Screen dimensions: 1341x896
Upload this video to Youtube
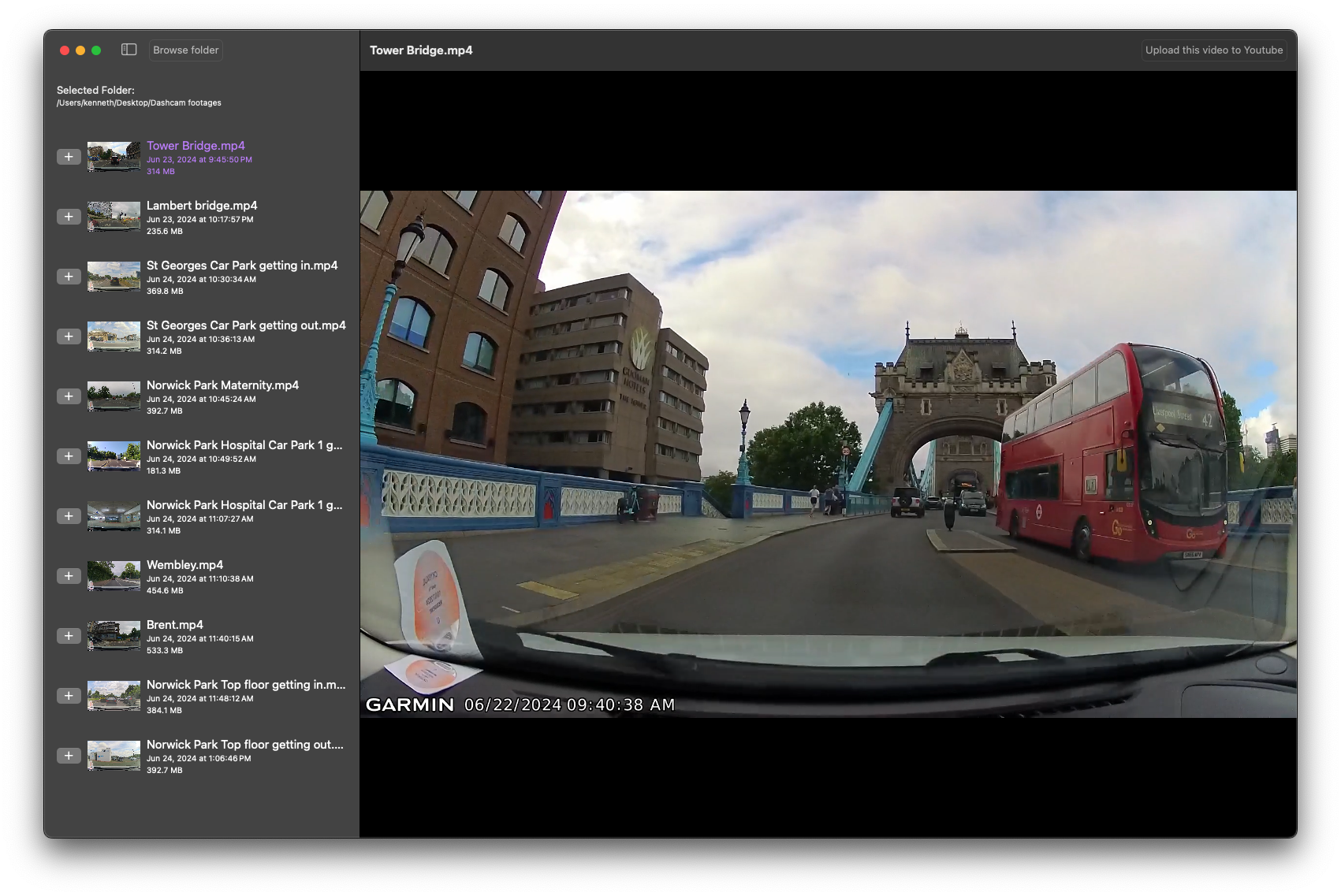point(1214,50)
